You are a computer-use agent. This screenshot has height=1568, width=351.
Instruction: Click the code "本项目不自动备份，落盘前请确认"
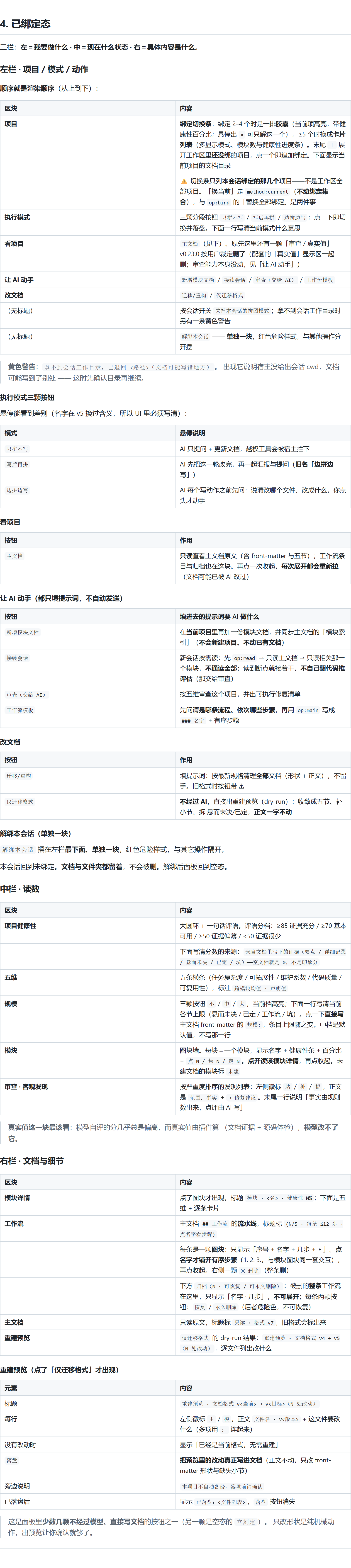click(x=222, y=1486)
